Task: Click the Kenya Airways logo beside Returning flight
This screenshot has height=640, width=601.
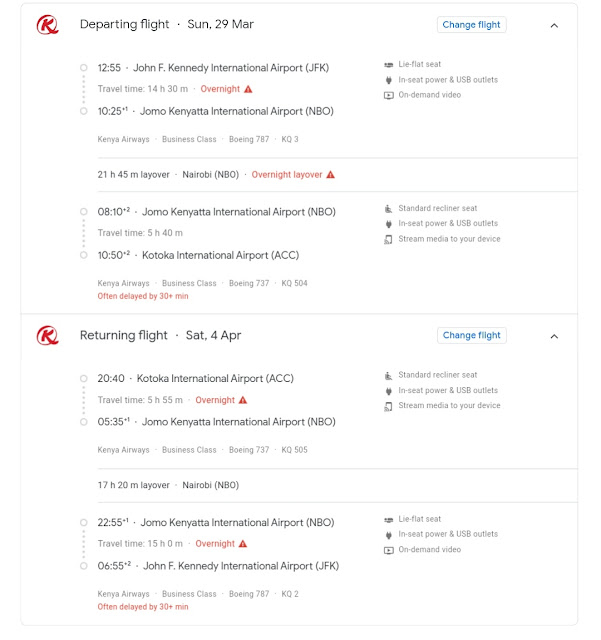Action: 48,336
